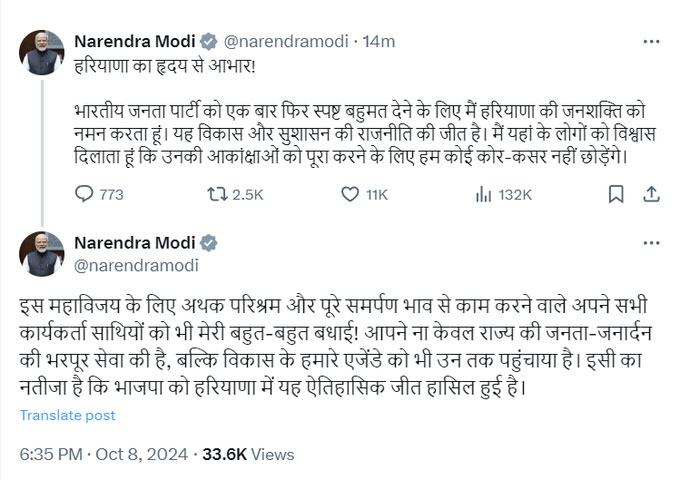This screenshot has height=480, width=680.
Task: Bookmark the first tweet
Action: pyautogui.click(x=617, y=194)
